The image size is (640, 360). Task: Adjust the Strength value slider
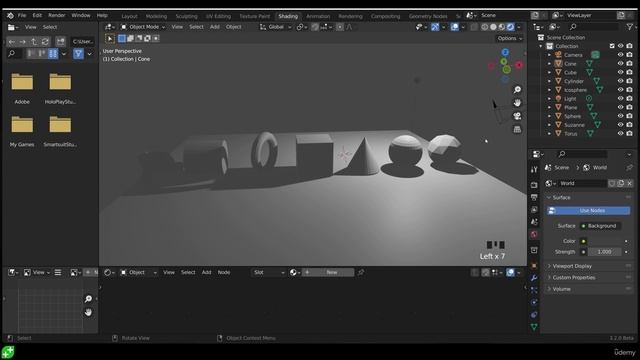(604, 252)
